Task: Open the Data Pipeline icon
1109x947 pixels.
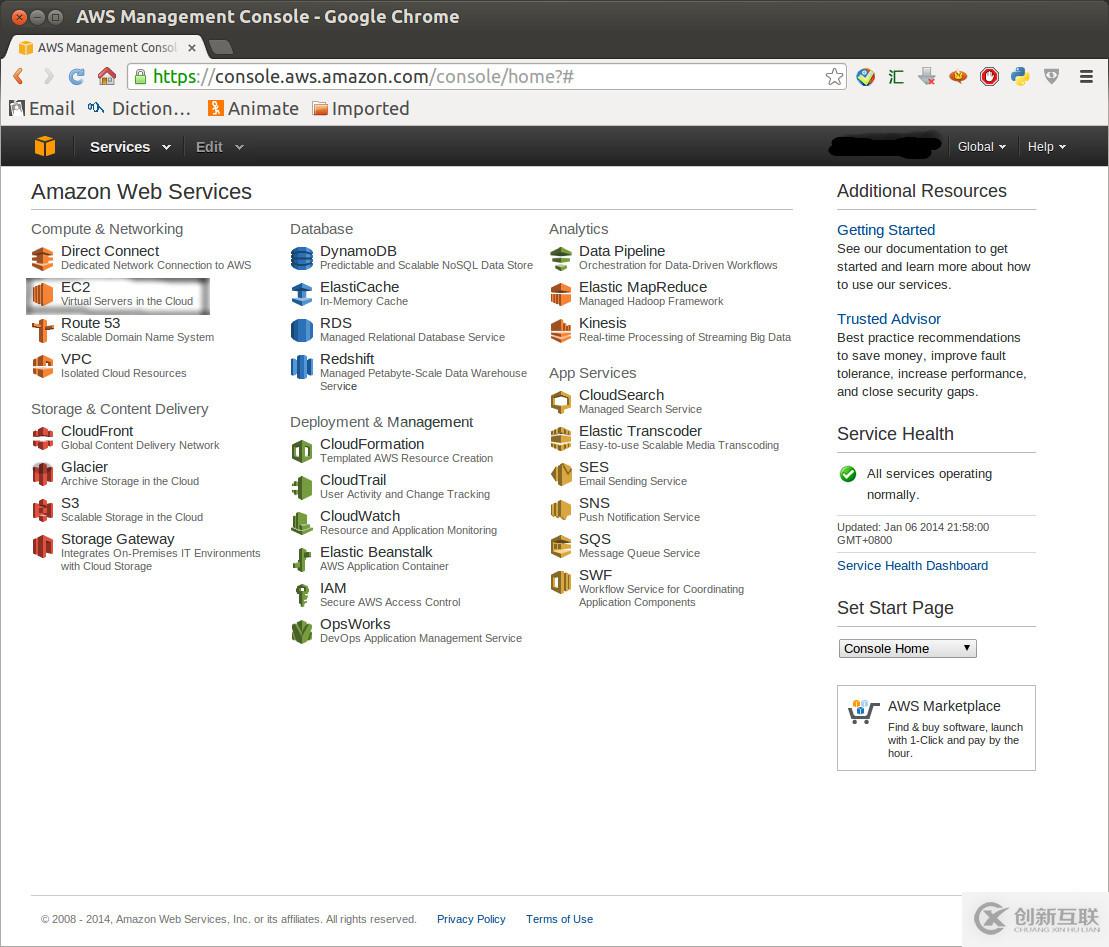Action: (x=561, y=258)
